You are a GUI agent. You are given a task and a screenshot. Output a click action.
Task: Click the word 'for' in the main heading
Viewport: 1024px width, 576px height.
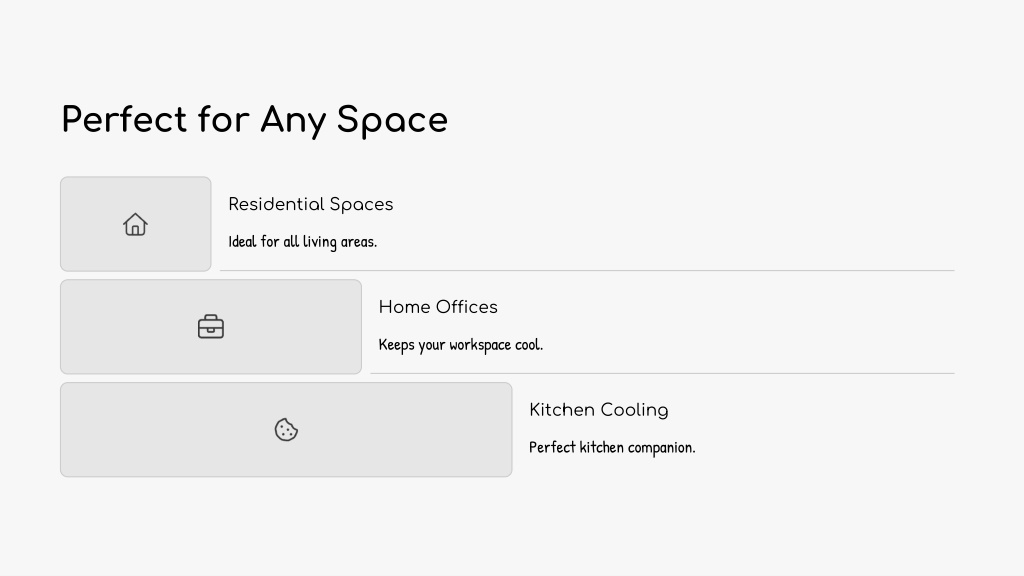click(223, 120)
